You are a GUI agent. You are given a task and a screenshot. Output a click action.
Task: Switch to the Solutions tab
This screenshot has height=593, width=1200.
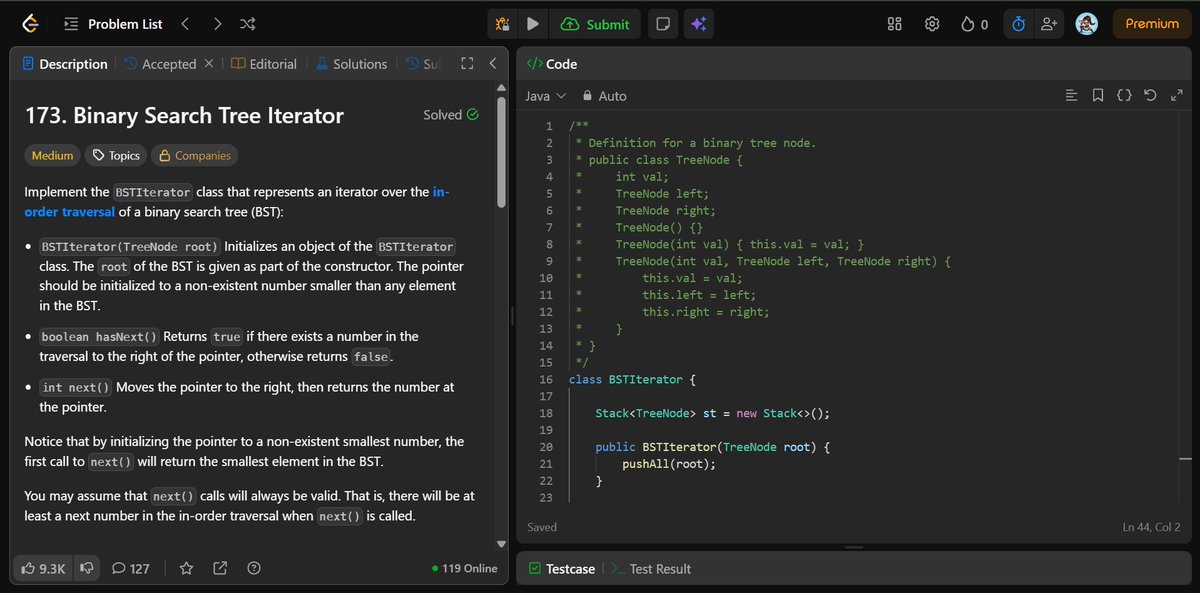tap(351, 64)
